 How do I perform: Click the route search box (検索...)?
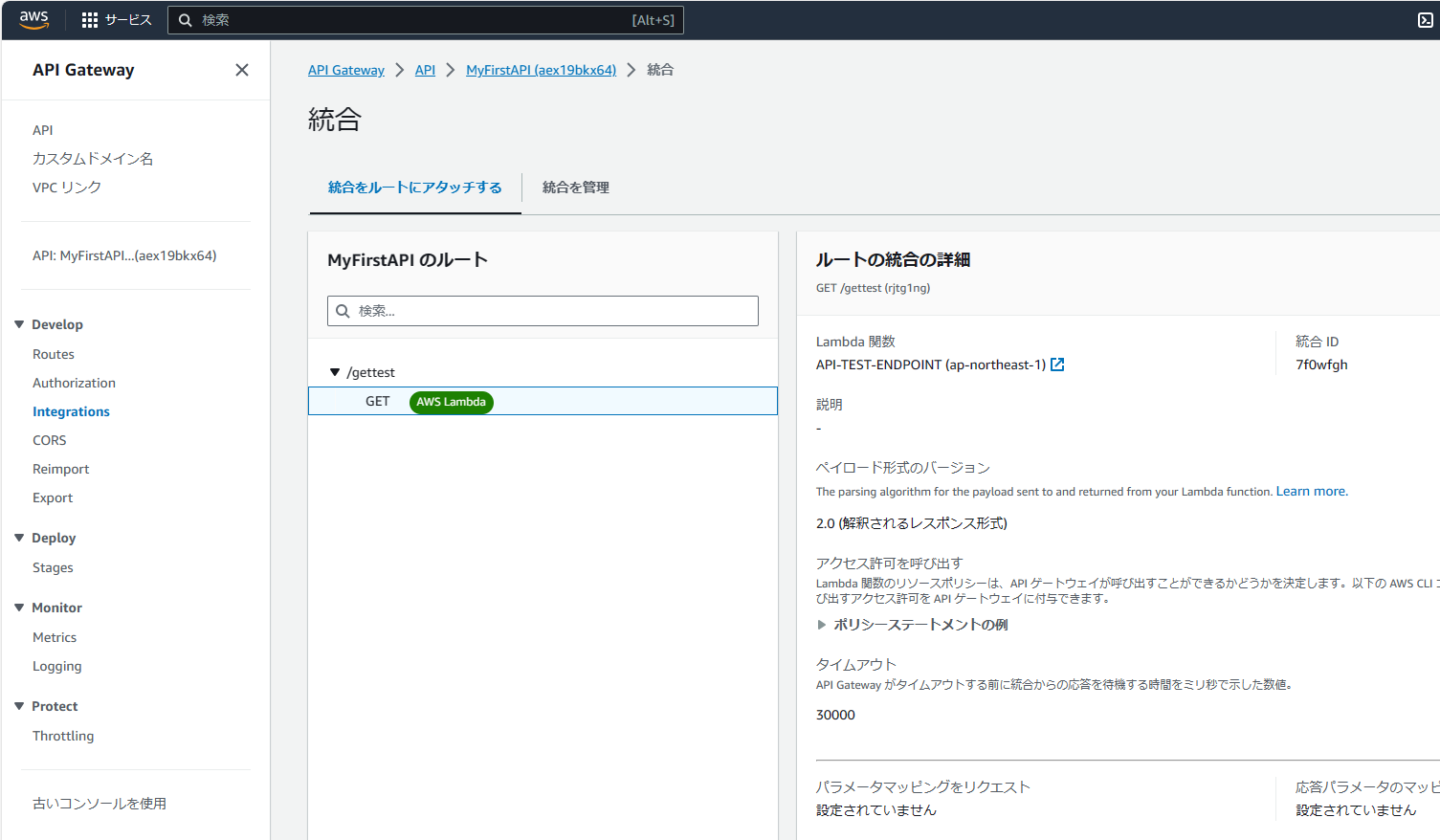point(543,311)
